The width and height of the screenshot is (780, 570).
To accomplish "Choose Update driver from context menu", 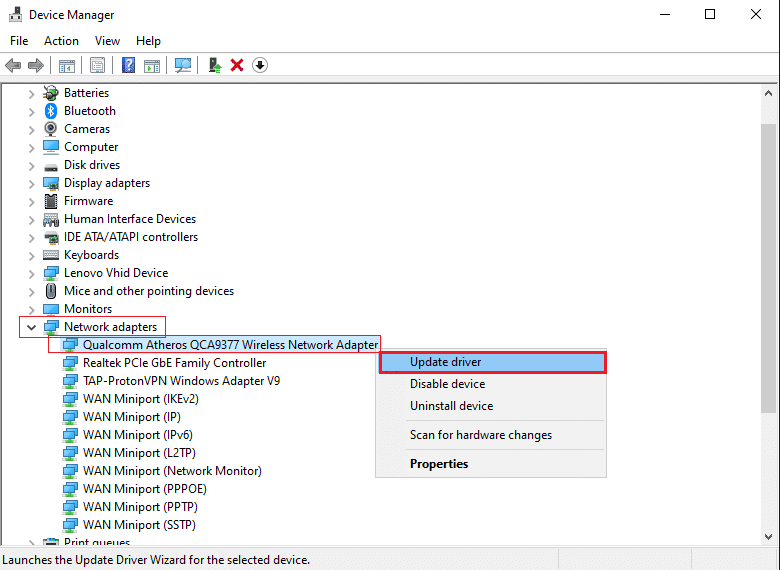I will (491, 362).
